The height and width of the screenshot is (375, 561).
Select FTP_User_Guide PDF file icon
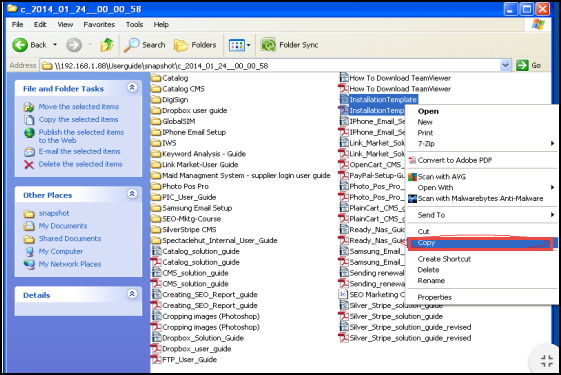pyautogui.click(x=156, y=359)
